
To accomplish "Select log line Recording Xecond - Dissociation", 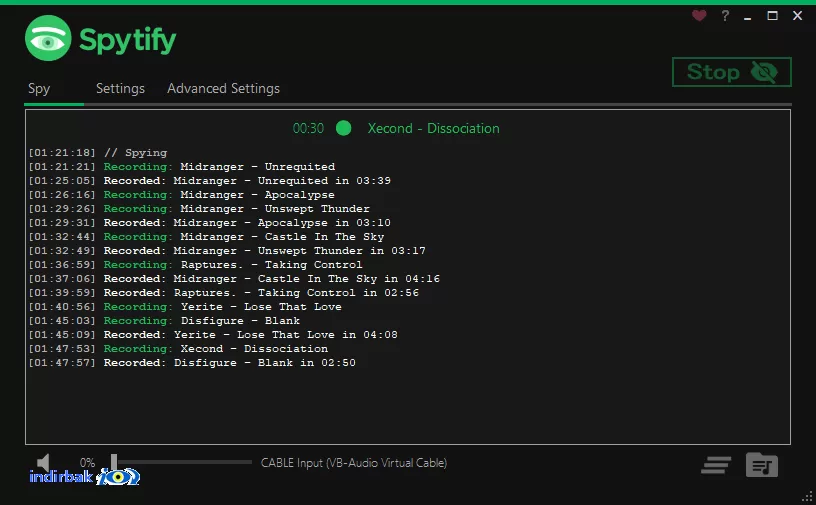I will 178,349.
